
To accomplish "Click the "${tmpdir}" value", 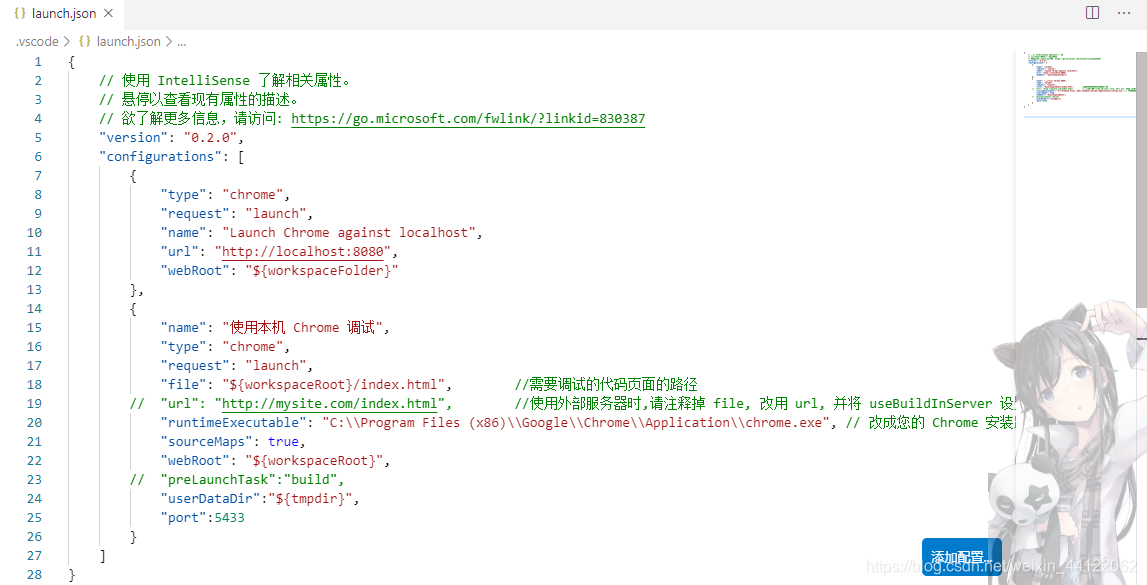I will coord(310,499).
